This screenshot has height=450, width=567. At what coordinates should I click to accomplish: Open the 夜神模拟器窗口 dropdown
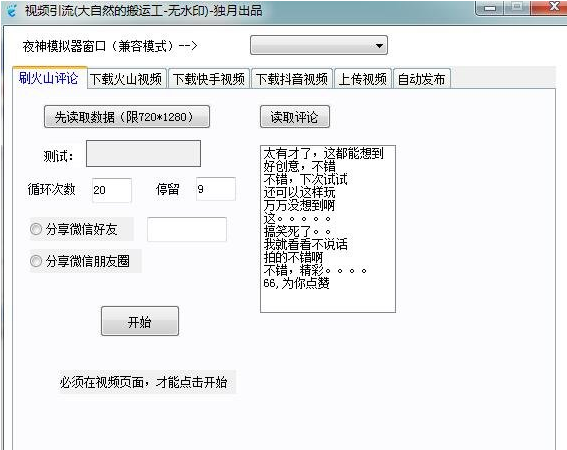[x=319, y=45]
